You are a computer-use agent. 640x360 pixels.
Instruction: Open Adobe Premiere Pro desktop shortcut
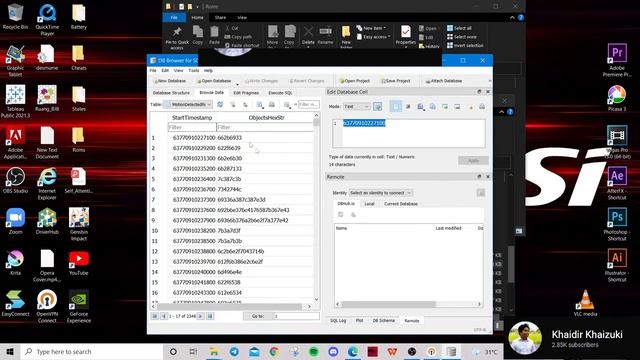pyautogui.click(x=617, y=60)
